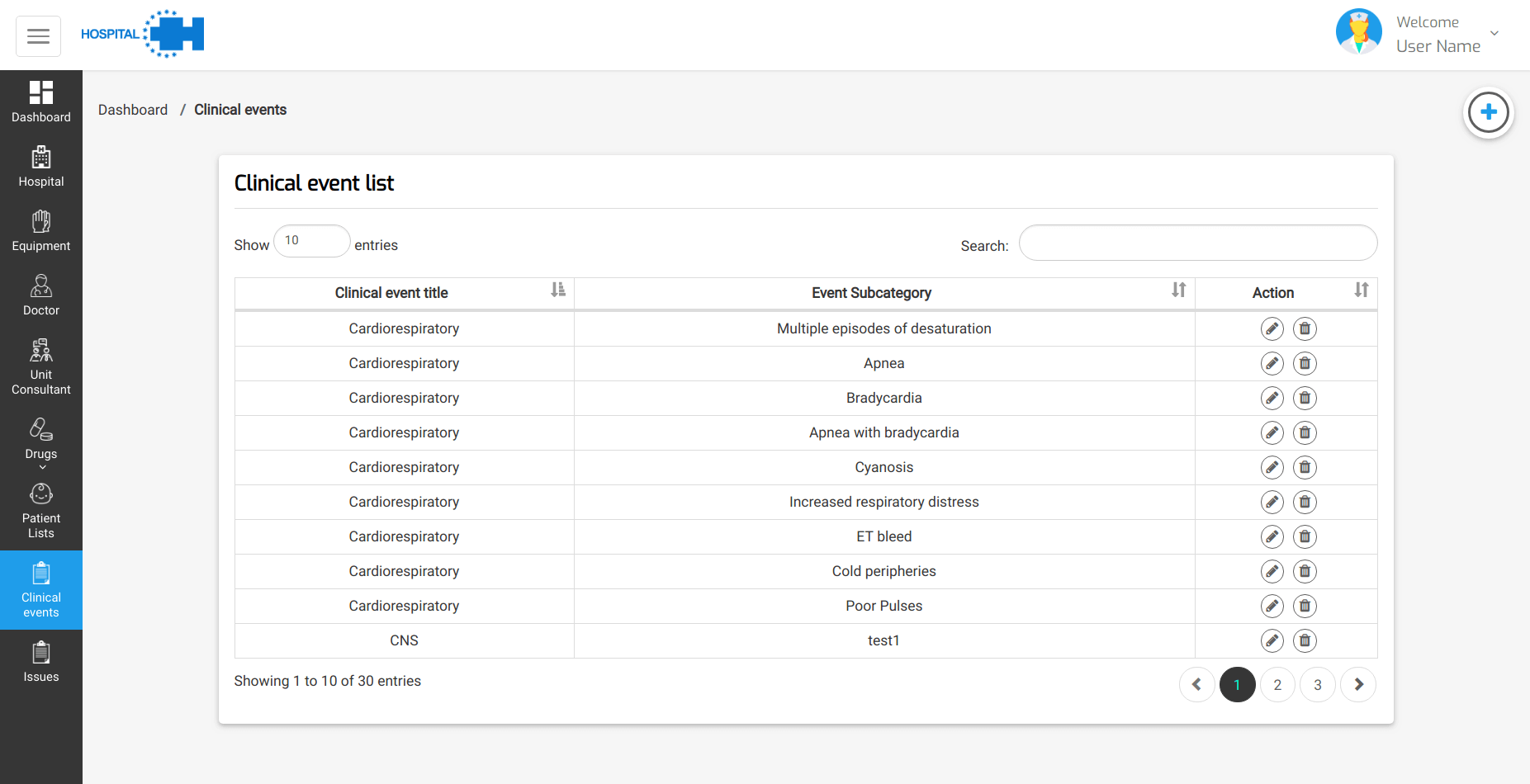Click the Hospital logo in header
This screenshot has height=784, width=1530.
click(x=143, y=34)
